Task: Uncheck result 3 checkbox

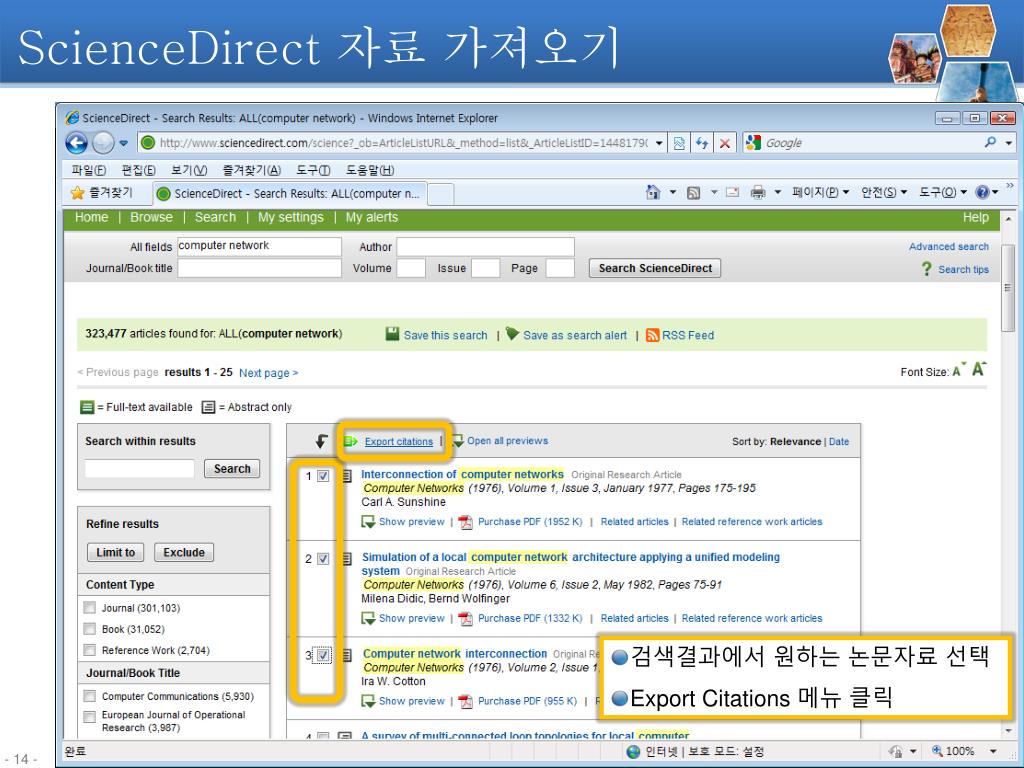Action: (x=323, y=654)
